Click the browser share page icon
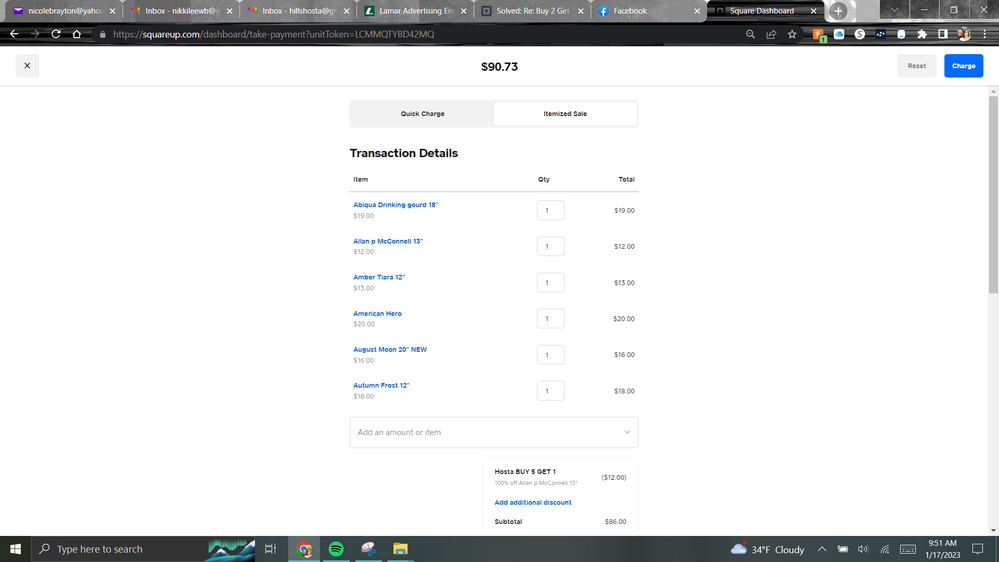The image size is (999, 562). pos(771,34)
